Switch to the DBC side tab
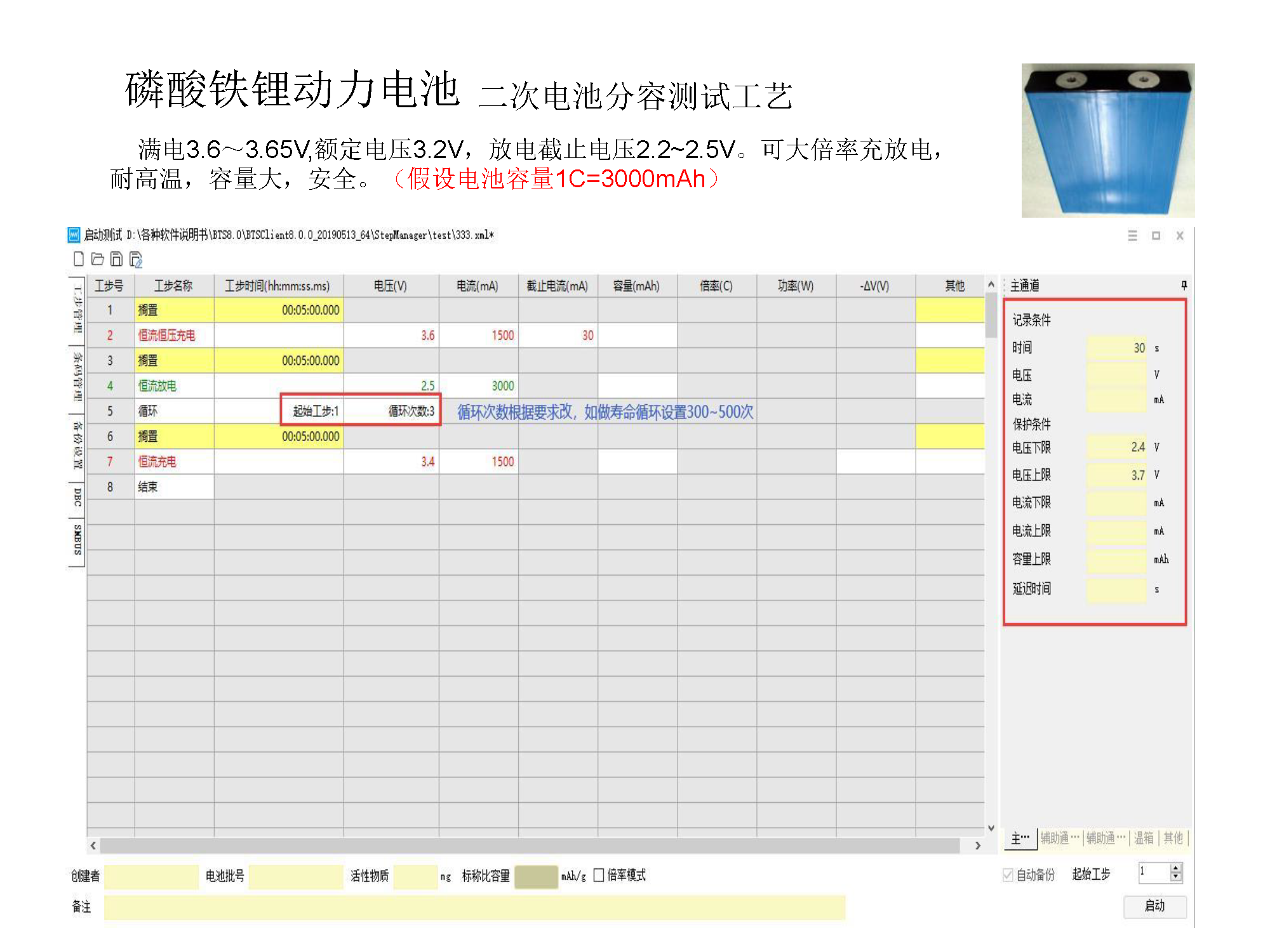Screen dimensions: 1270x952 click(77, 499)
